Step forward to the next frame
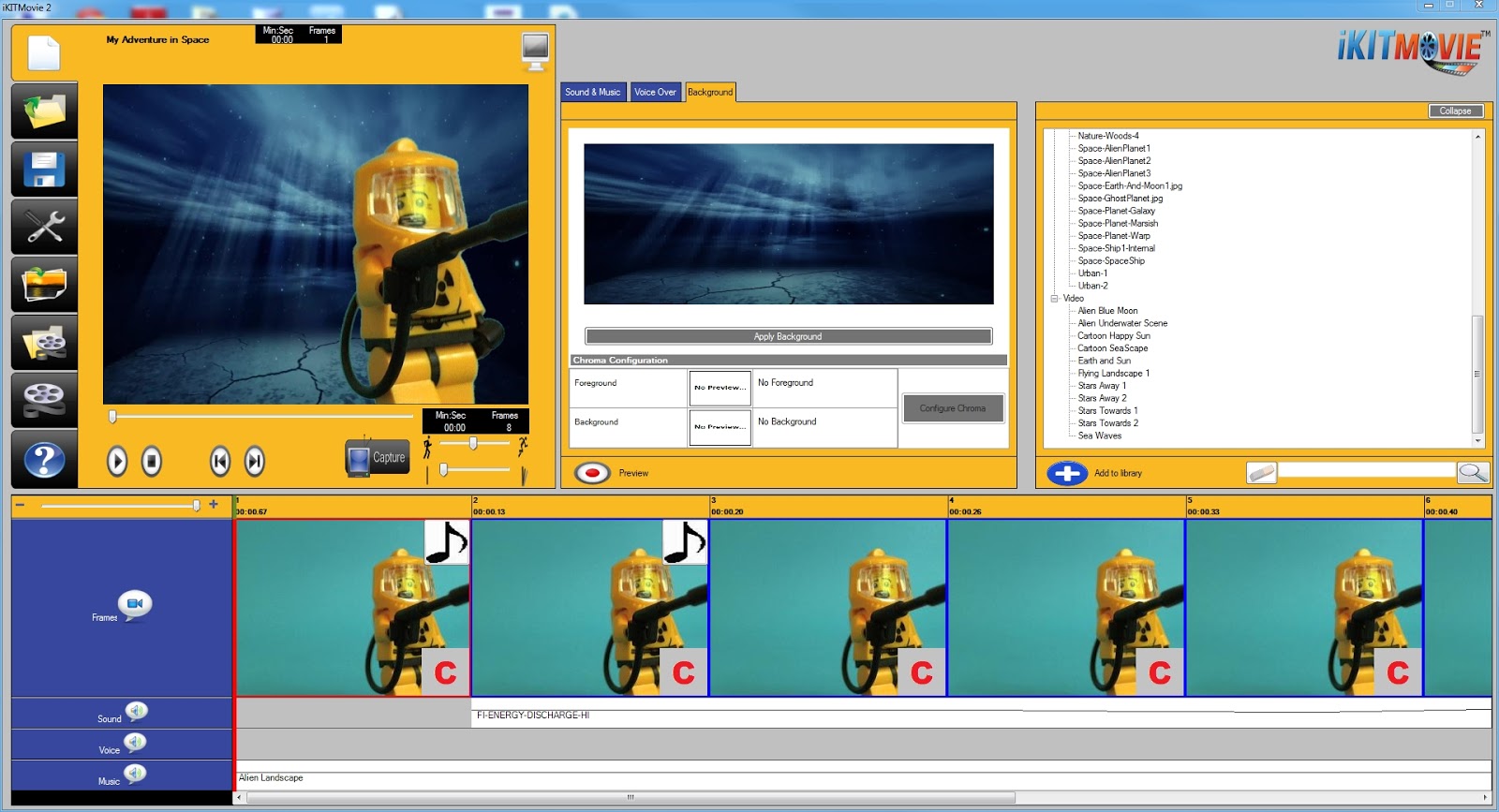The width and height of the screenshot is (1499, 812). (255, 461)
